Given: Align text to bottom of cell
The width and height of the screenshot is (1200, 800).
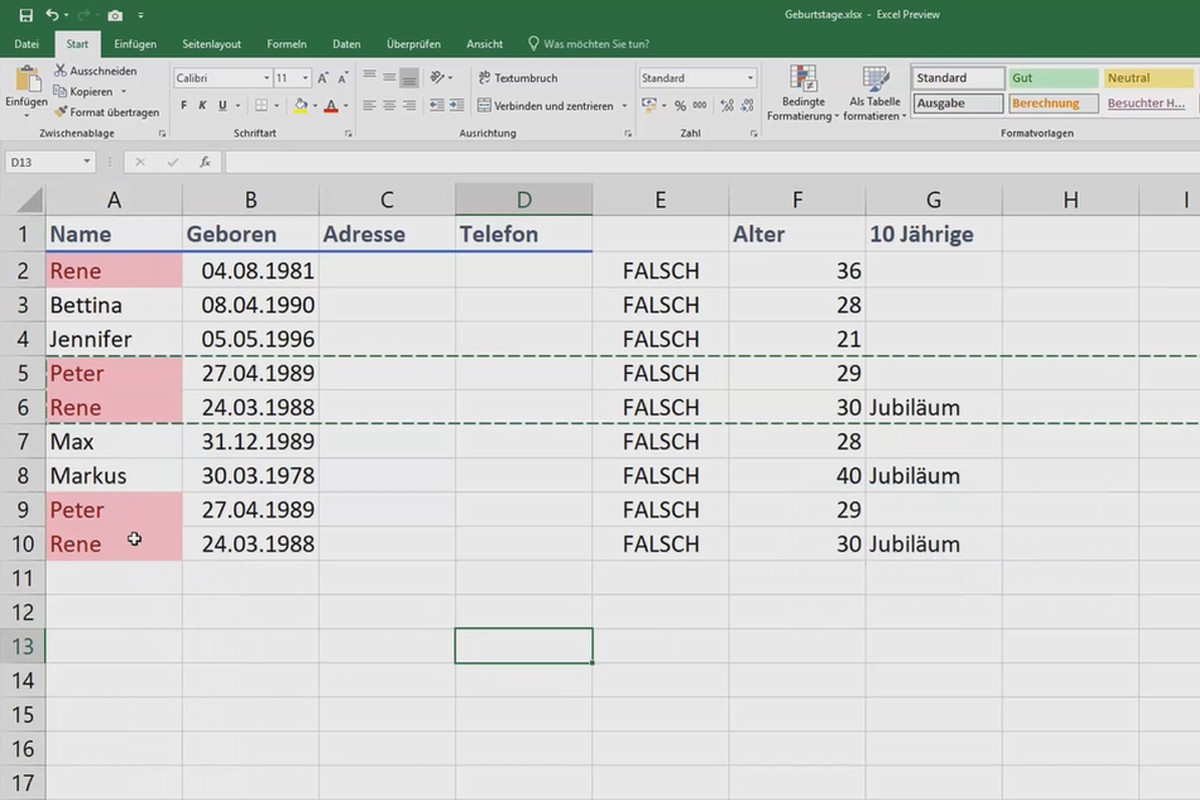Looking at the screenshot, I should pos(409,77).
